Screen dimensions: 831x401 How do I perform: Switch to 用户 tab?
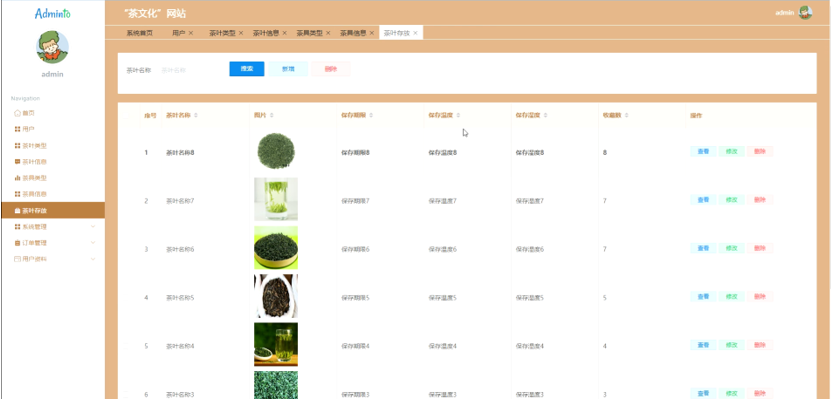click(179, 33)
